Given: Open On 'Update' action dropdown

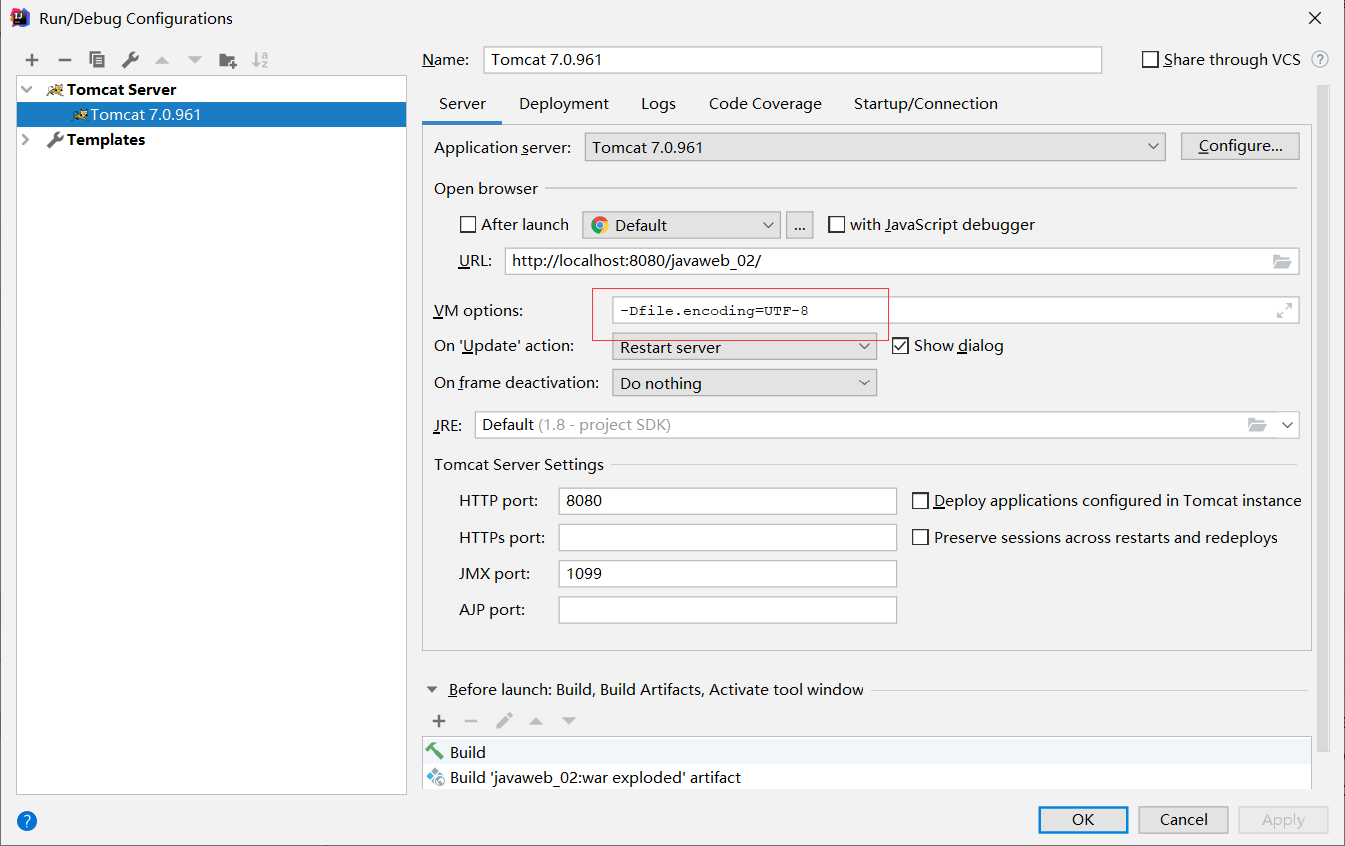Looking at the screenshot, I should 744,347.
